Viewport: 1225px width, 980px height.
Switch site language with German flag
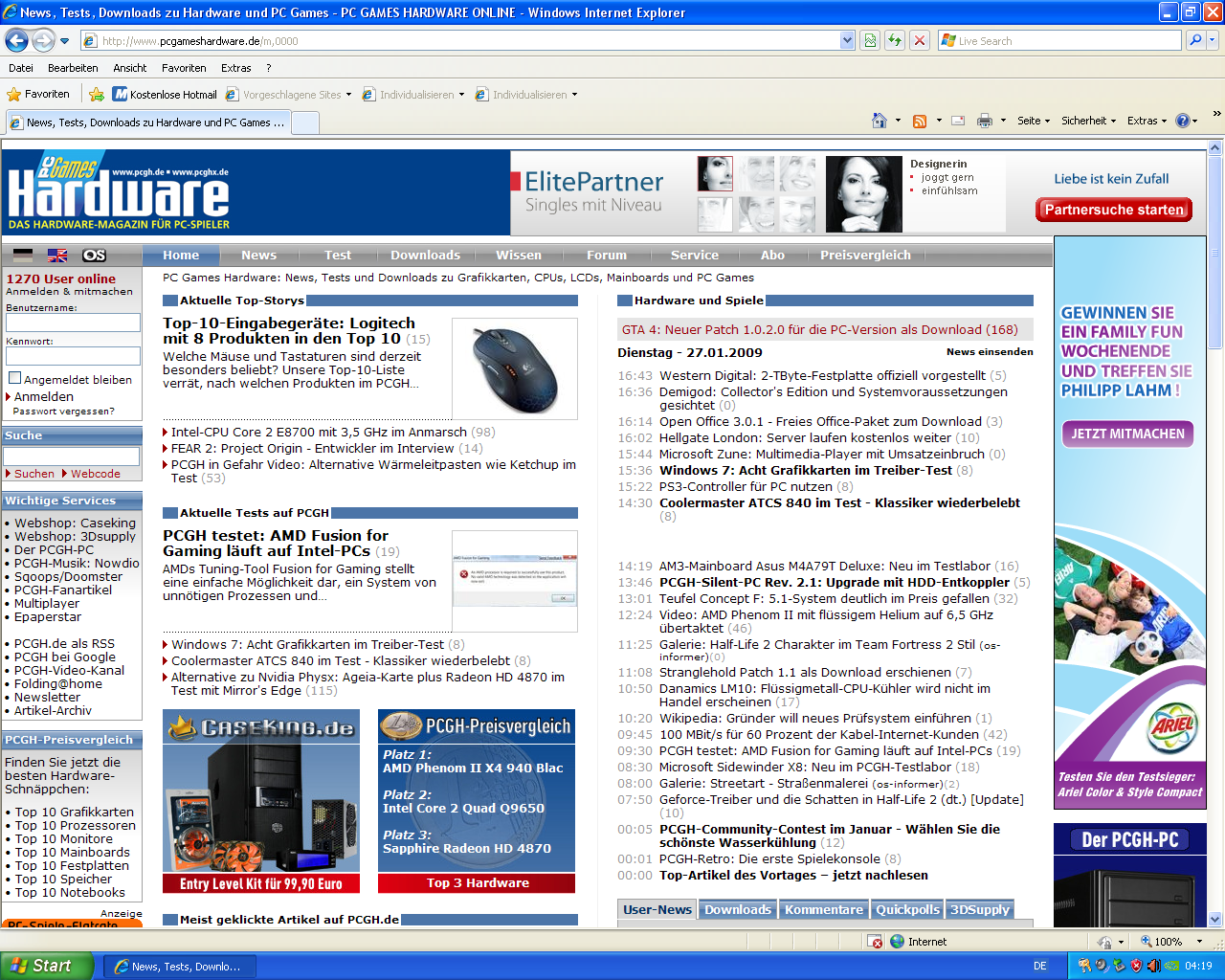pyautogui.click(x=23, y=256)
